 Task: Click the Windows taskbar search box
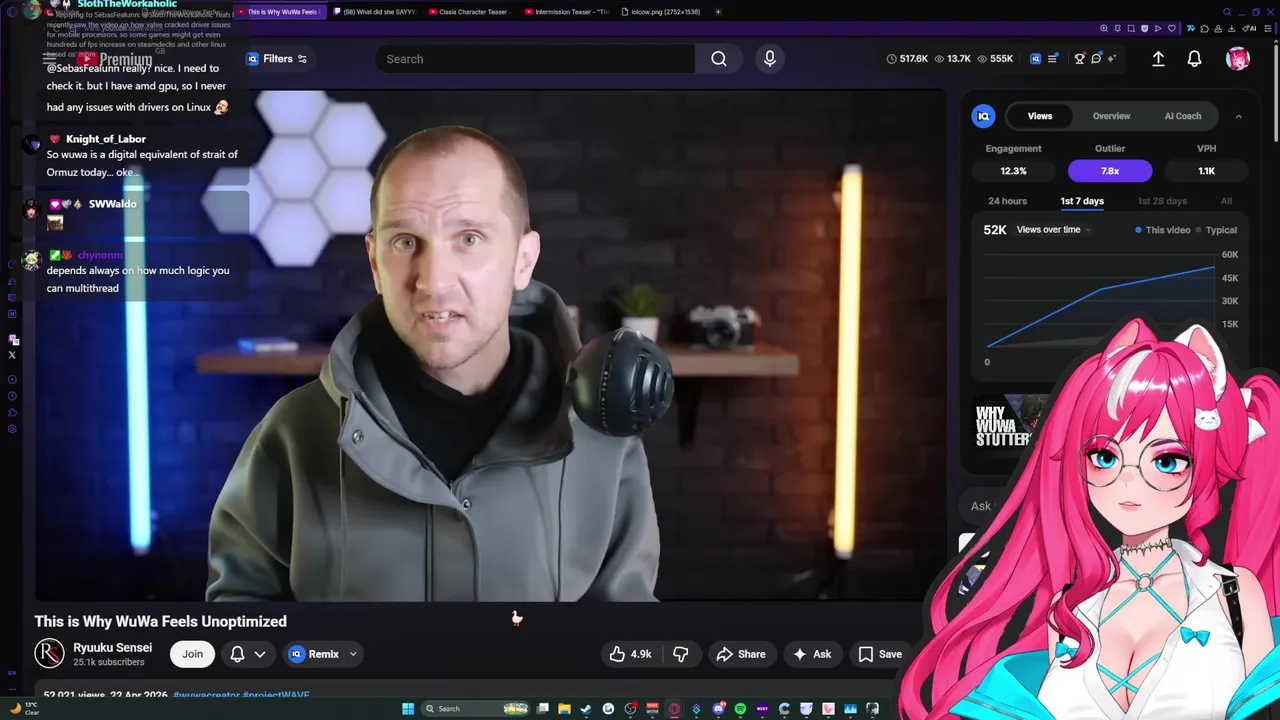click(x=473, y=709)
